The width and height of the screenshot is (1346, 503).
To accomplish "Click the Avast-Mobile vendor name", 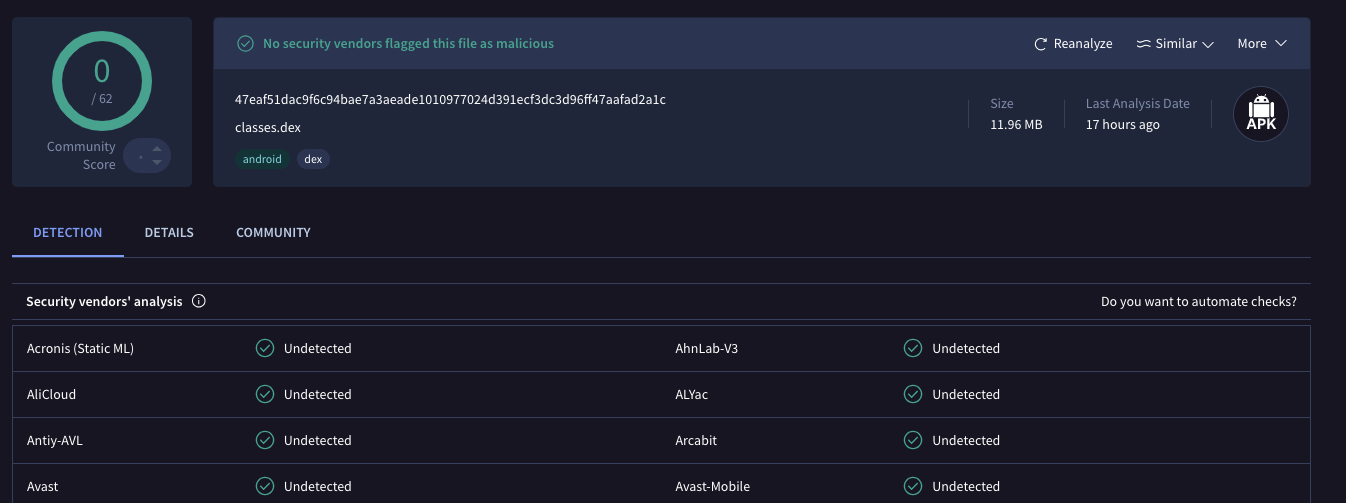I will click(x=713, y=487).
